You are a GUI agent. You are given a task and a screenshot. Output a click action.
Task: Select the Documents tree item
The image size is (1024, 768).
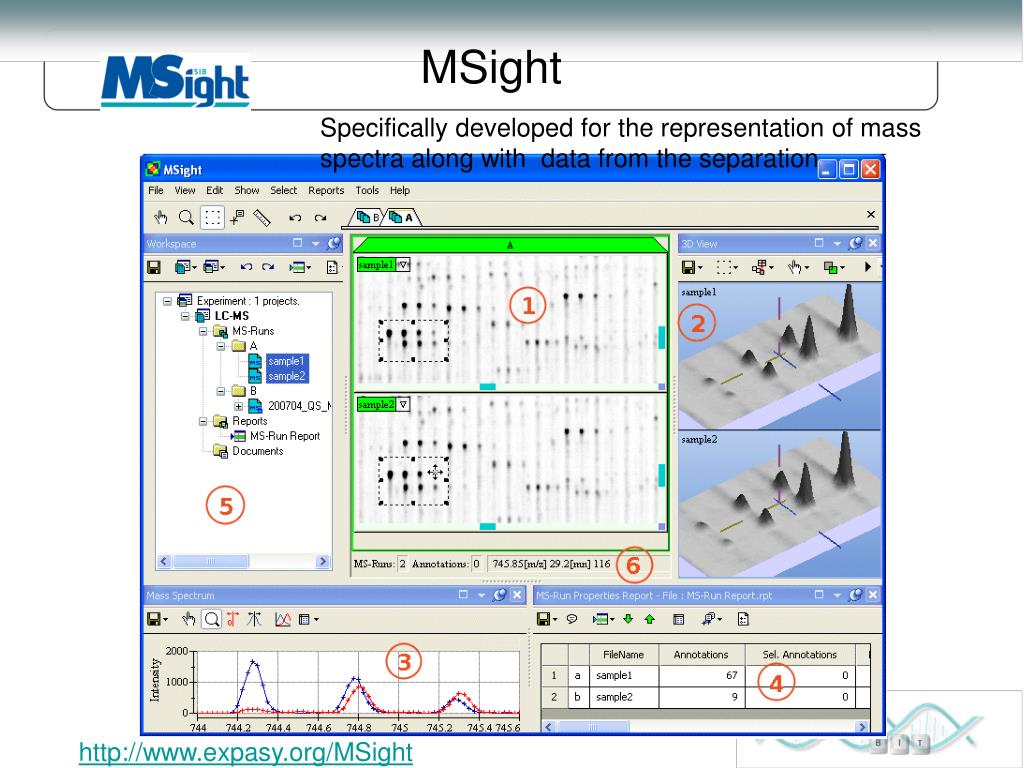pyautogui.click(x=258, y=451)
